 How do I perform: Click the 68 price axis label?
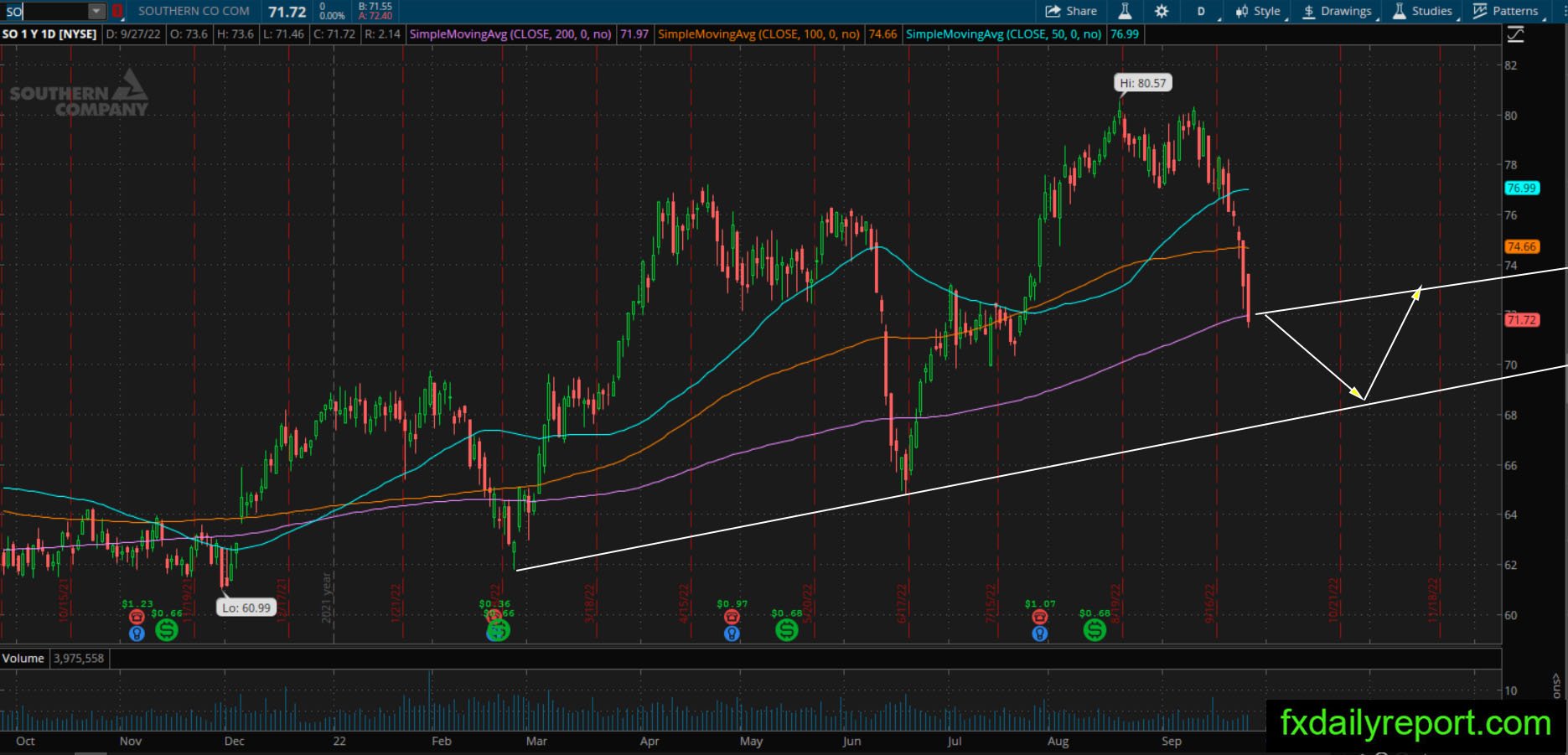pyautogui.click(x=1510, y=415)
